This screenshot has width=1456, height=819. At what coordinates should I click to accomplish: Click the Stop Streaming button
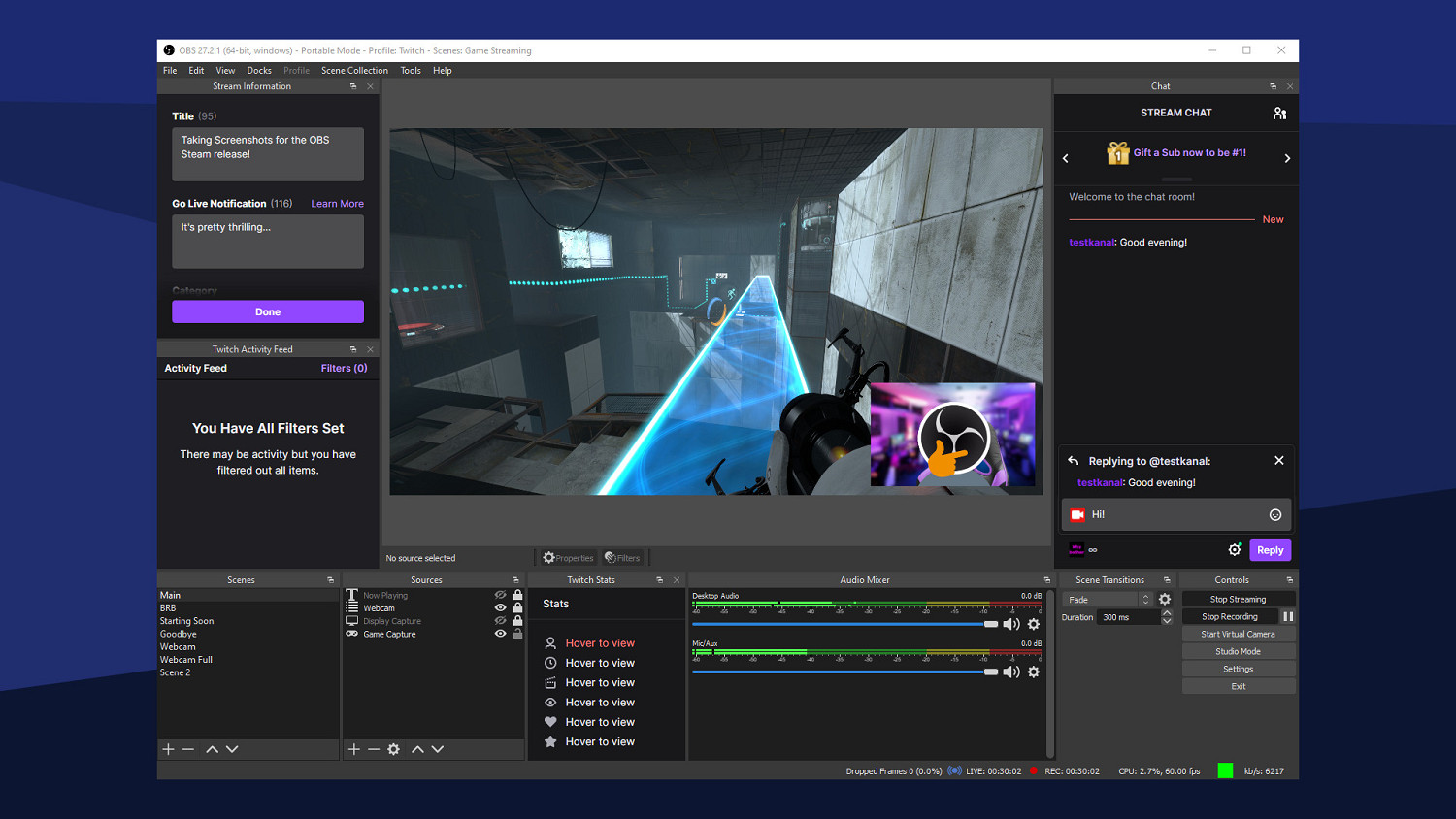click(1238, 599)
